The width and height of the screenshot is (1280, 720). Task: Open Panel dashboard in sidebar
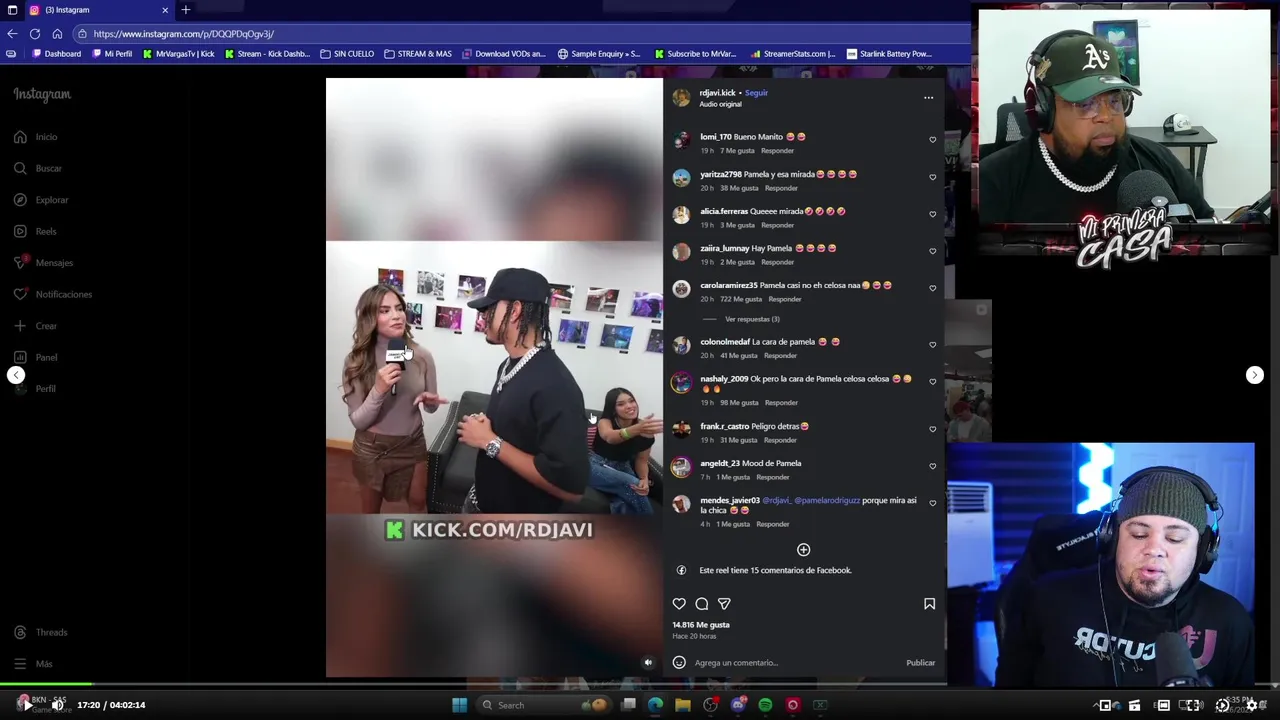[35, 357]
